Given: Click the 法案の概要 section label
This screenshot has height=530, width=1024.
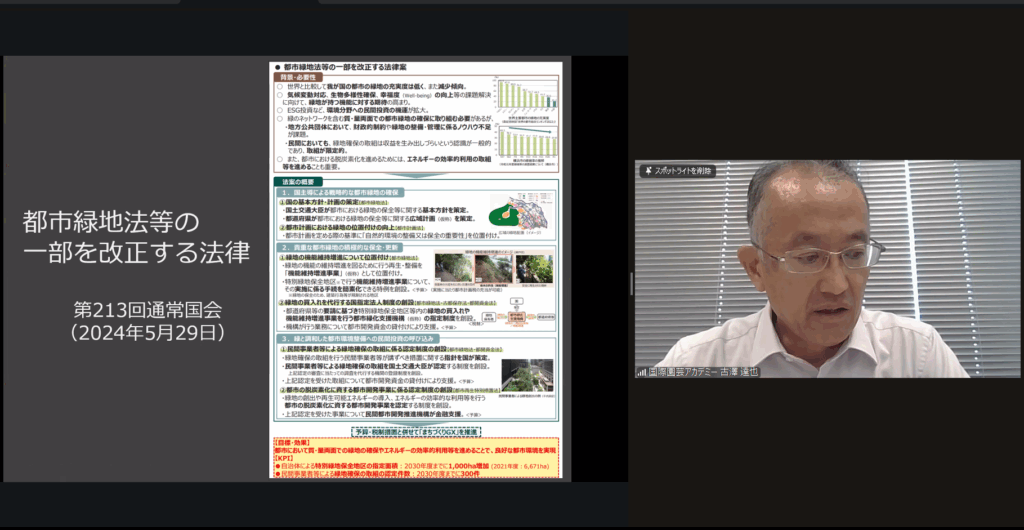Looking at the screenshot, I should click(x=297, y=181).
